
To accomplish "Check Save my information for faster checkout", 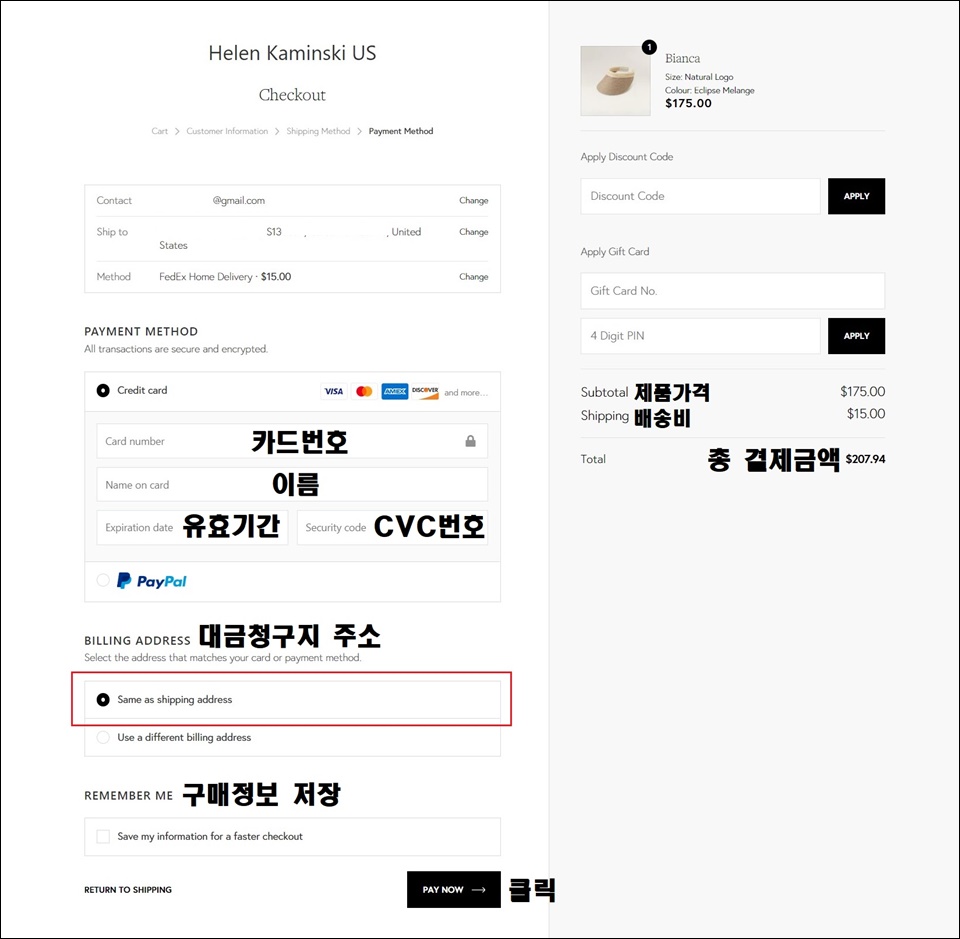I will 103,836.
